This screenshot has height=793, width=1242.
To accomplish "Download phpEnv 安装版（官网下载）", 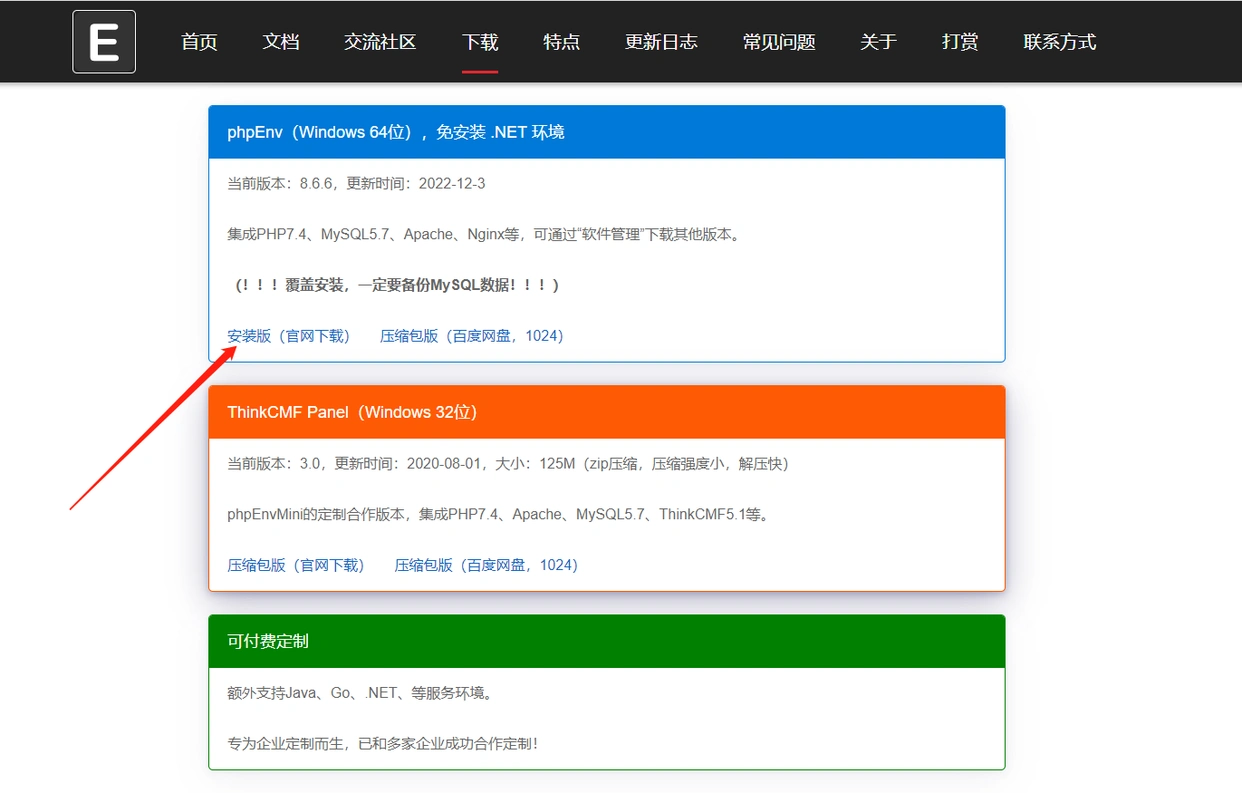I will (289, 336).
